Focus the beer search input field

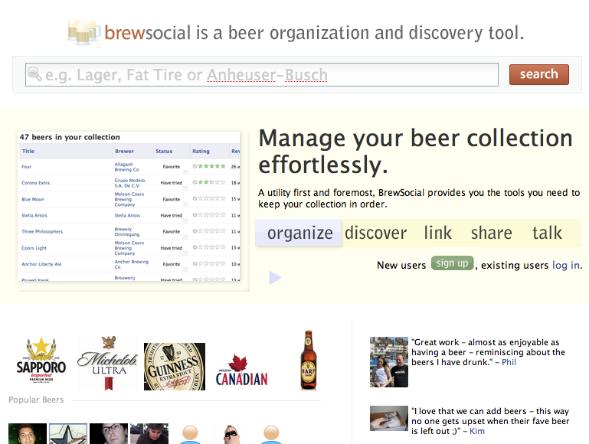(x=262, y=75)
